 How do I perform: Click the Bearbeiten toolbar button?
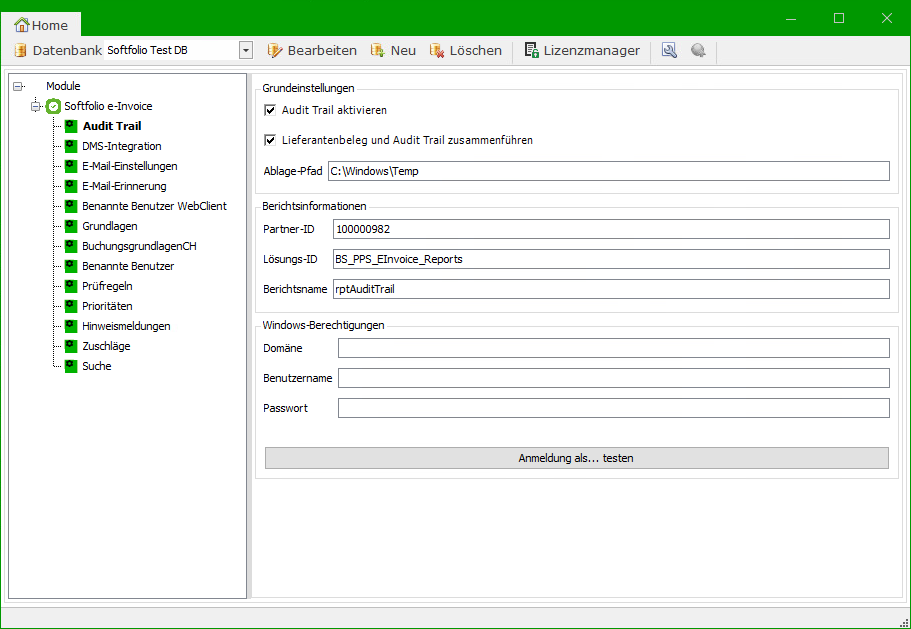coord(312,50)
